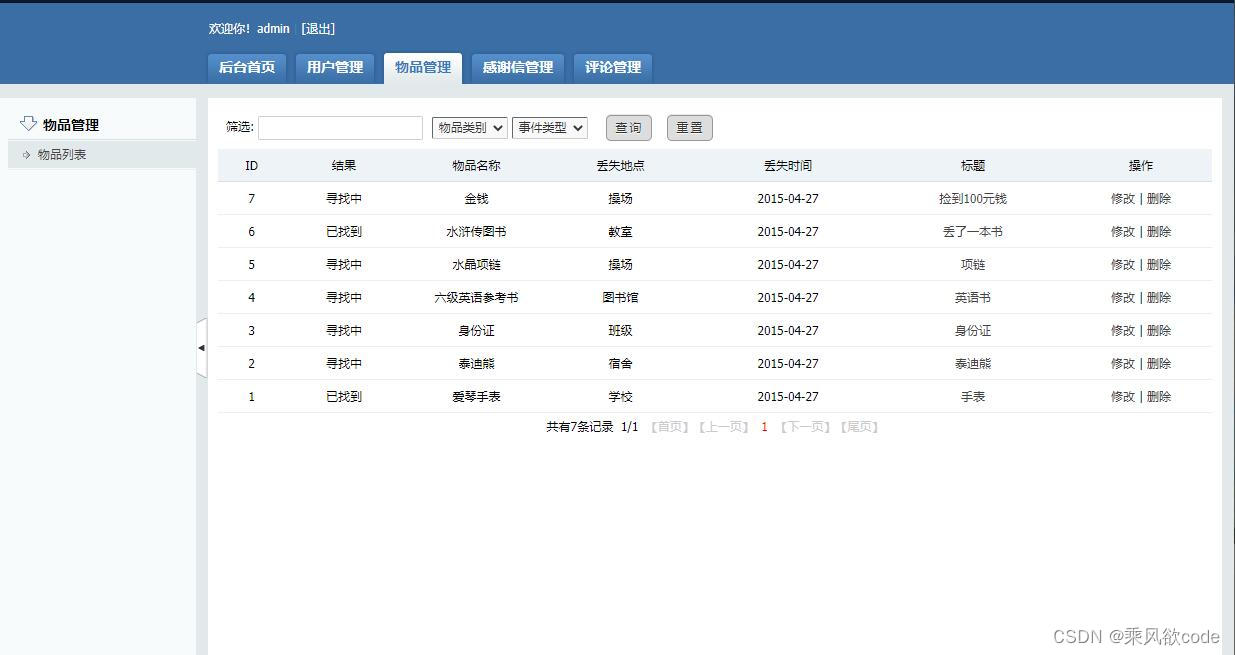Image resolution: width=1235 pixels, height=655 pixels.
Task: Switch to the 感谢信管理 tab
Action: (517, 68)
